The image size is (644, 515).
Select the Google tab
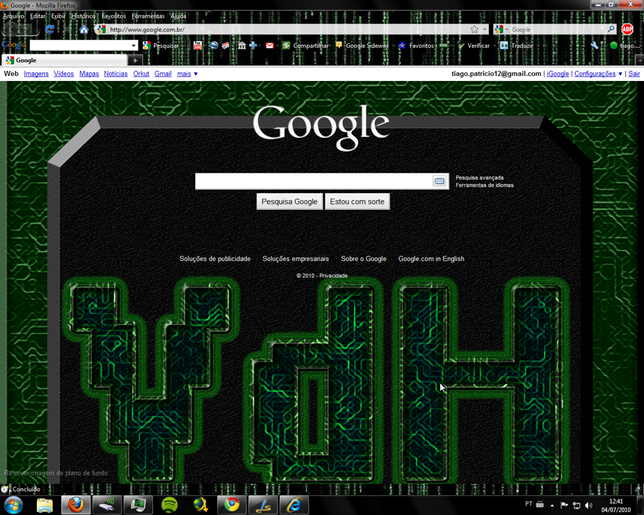(x=64, y=60)
